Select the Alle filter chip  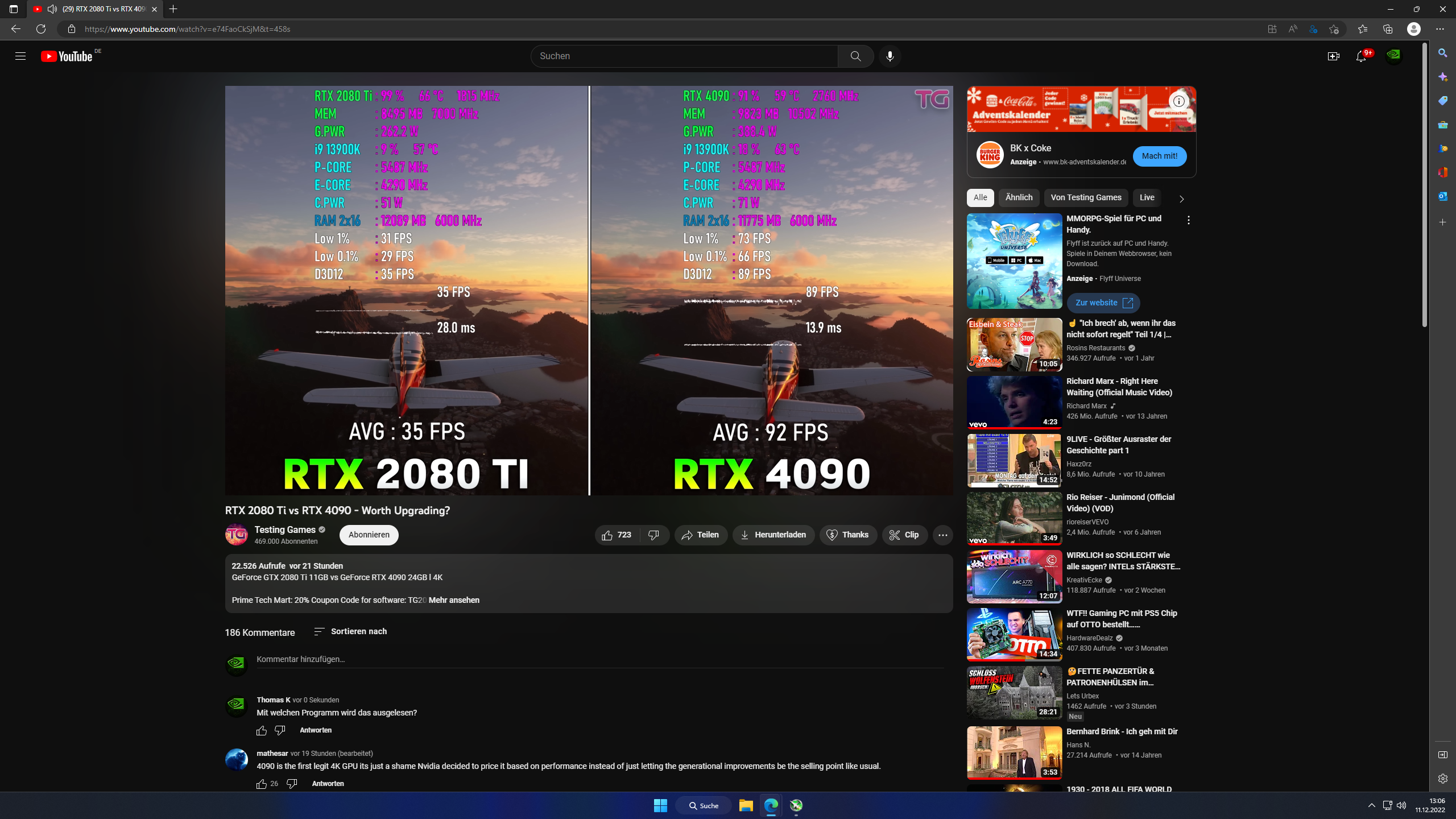click(980, 198)
